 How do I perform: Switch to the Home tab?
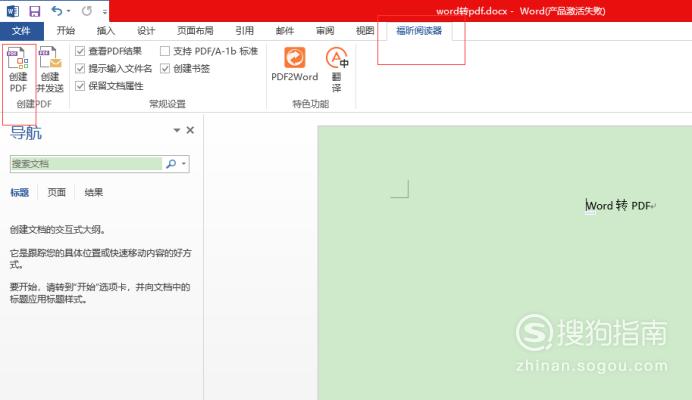(66, 30)
